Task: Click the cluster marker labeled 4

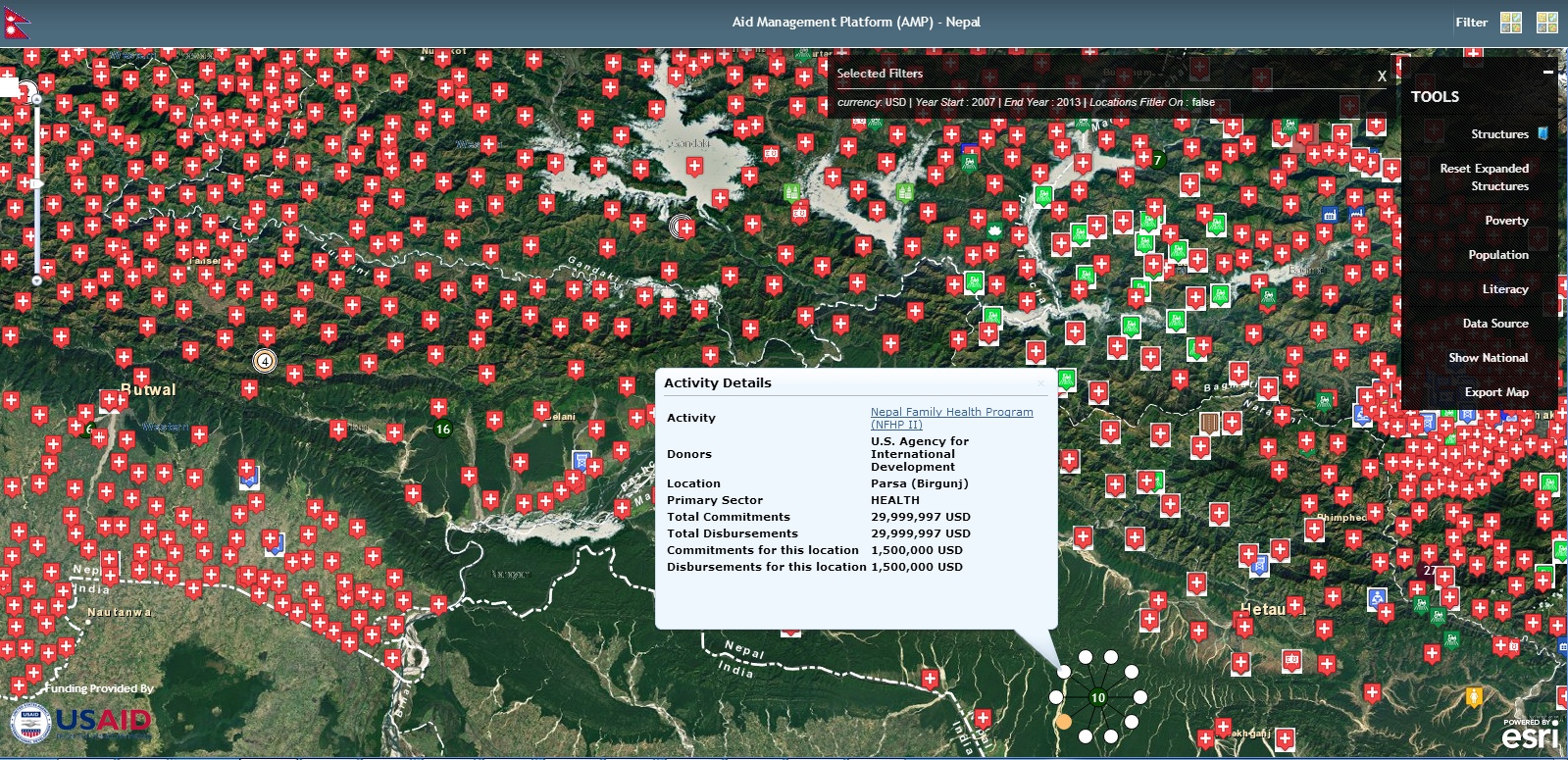Action: [x=264, y=361]
